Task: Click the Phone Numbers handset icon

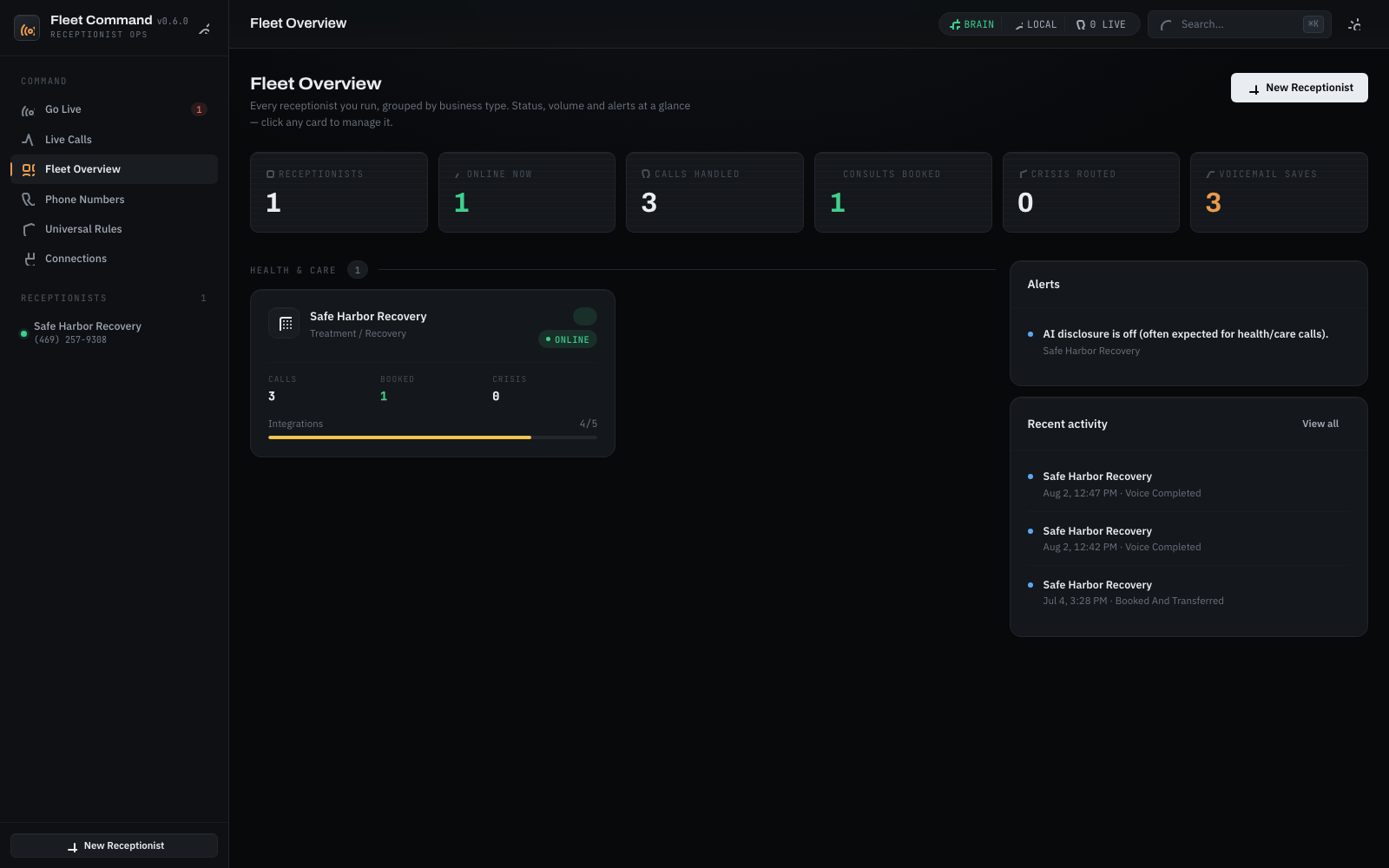Action: tap(28, 200)
